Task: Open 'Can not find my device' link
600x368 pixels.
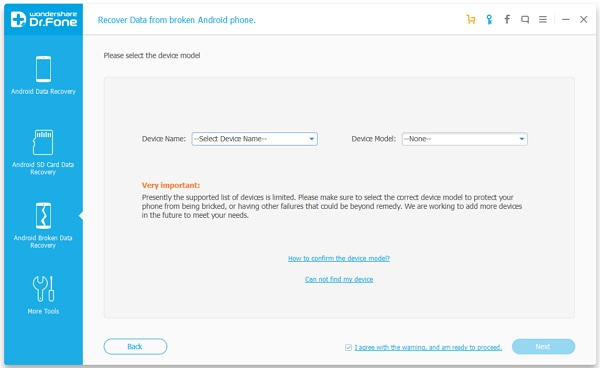Action: pos(339,279)
